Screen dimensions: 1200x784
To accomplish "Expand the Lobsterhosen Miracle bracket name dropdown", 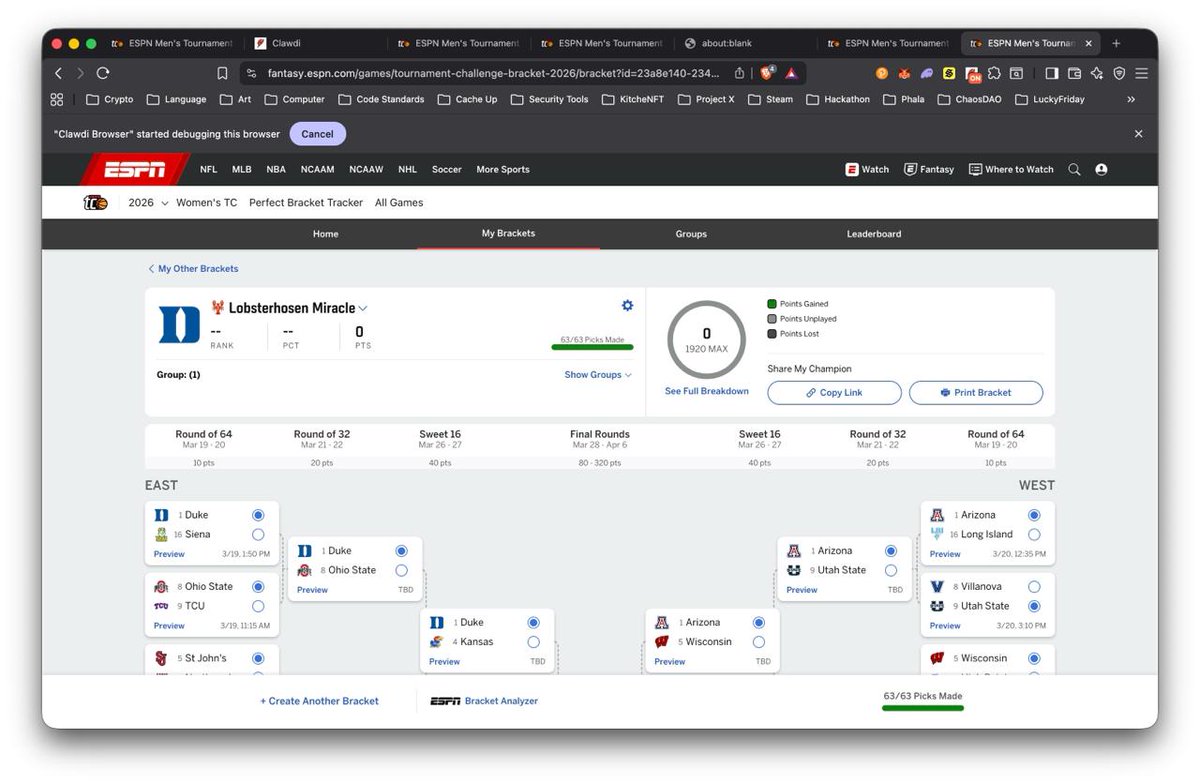I will [363, 308].
